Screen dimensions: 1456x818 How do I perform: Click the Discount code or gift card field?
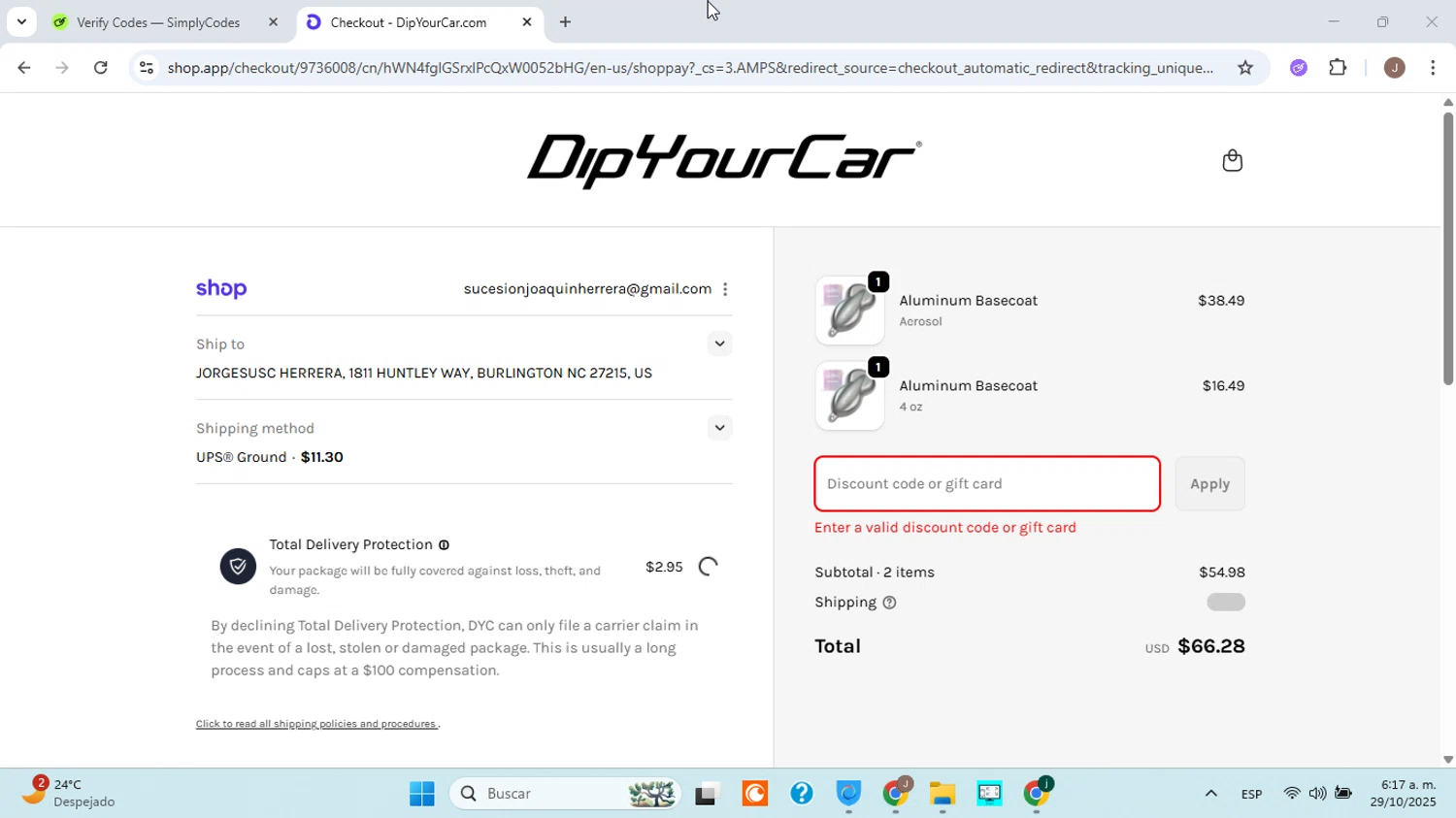click(987, 483)
